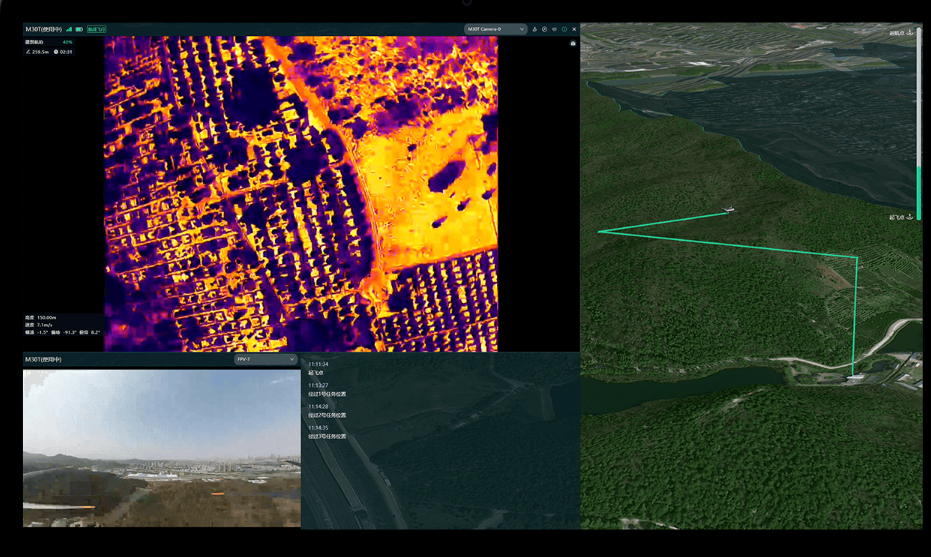Open the M30T Camera-0 dropdown
The image size is (931, 557).
click(496, 29)
